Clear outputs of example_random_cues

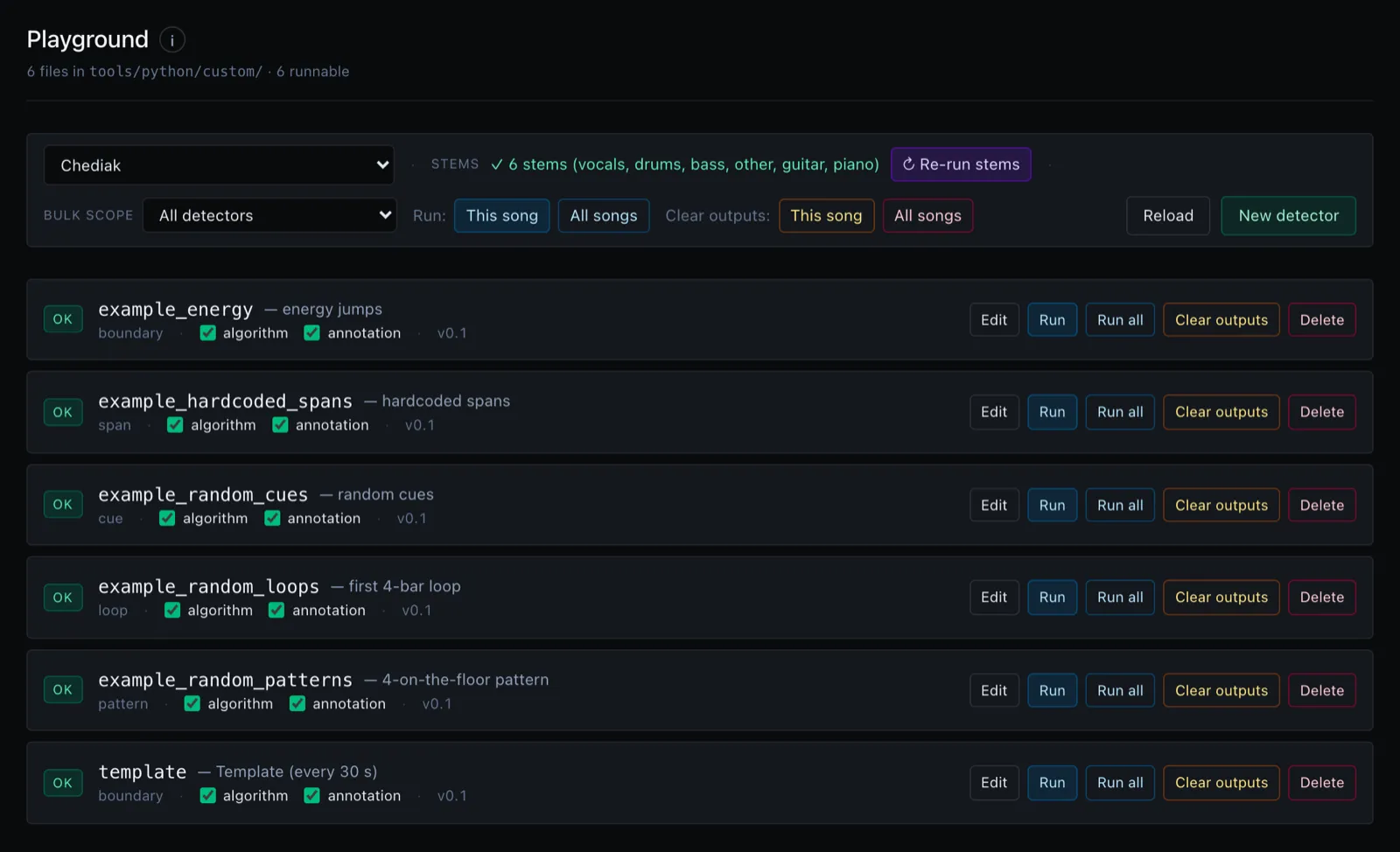[x=1221, y=506]
